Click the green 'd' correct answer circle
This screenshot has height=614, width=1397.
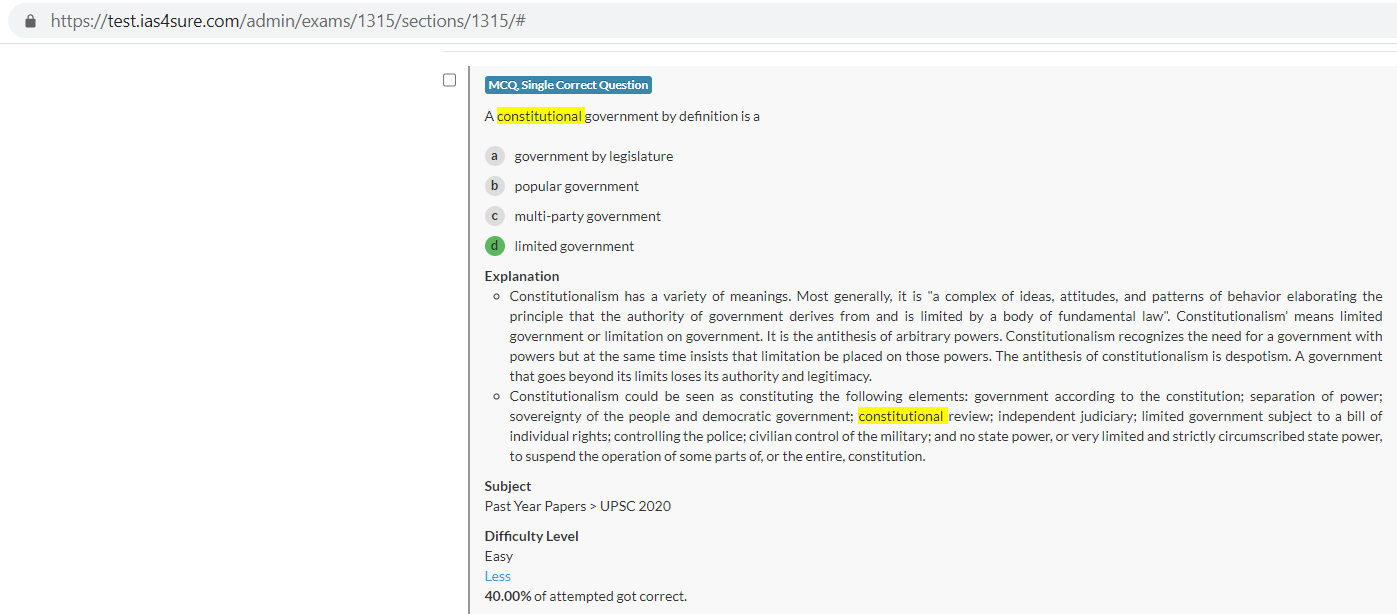494,246
